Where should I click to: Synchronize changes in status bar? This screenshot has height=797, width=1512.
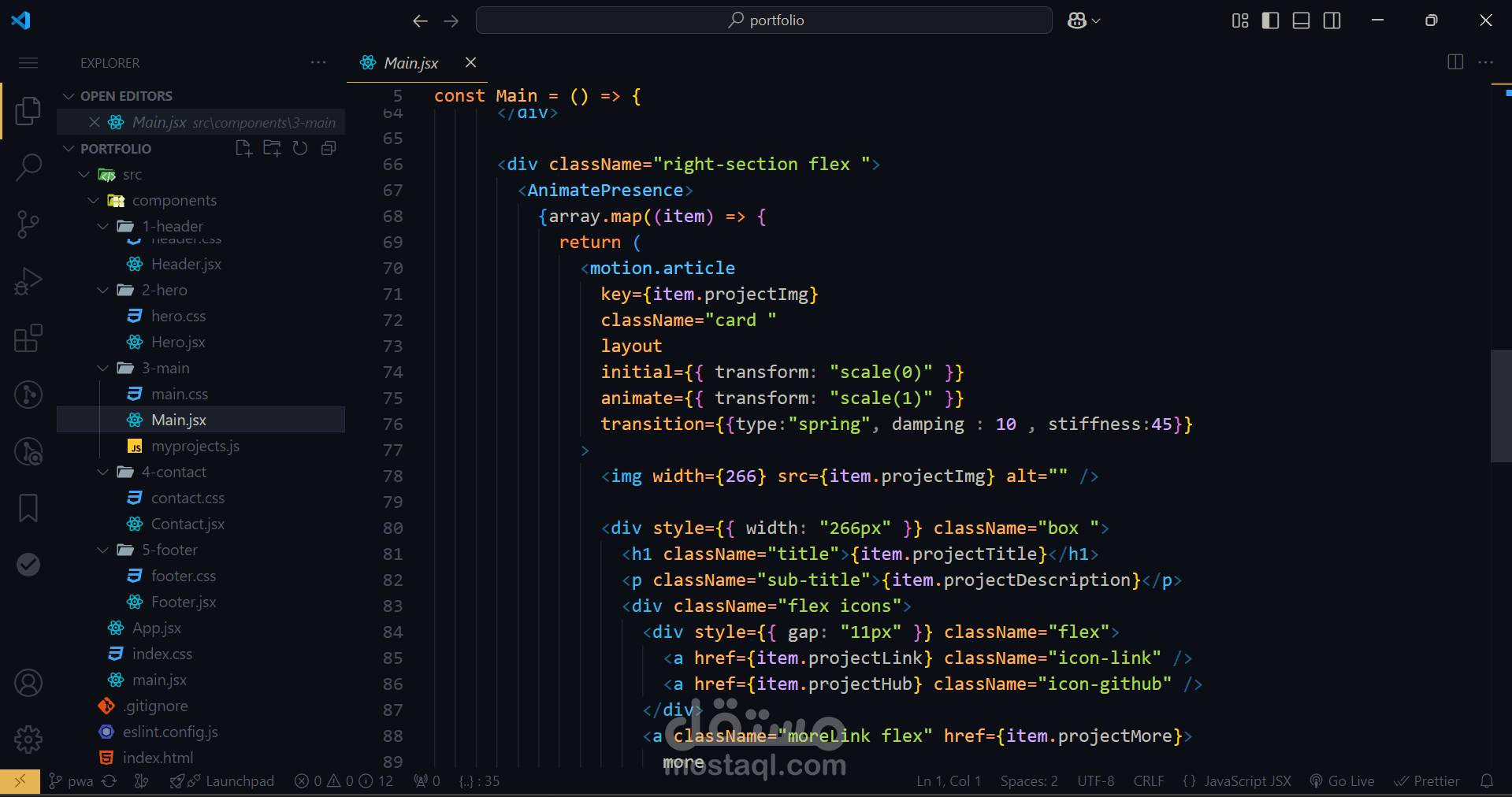[x=110, y=781]
